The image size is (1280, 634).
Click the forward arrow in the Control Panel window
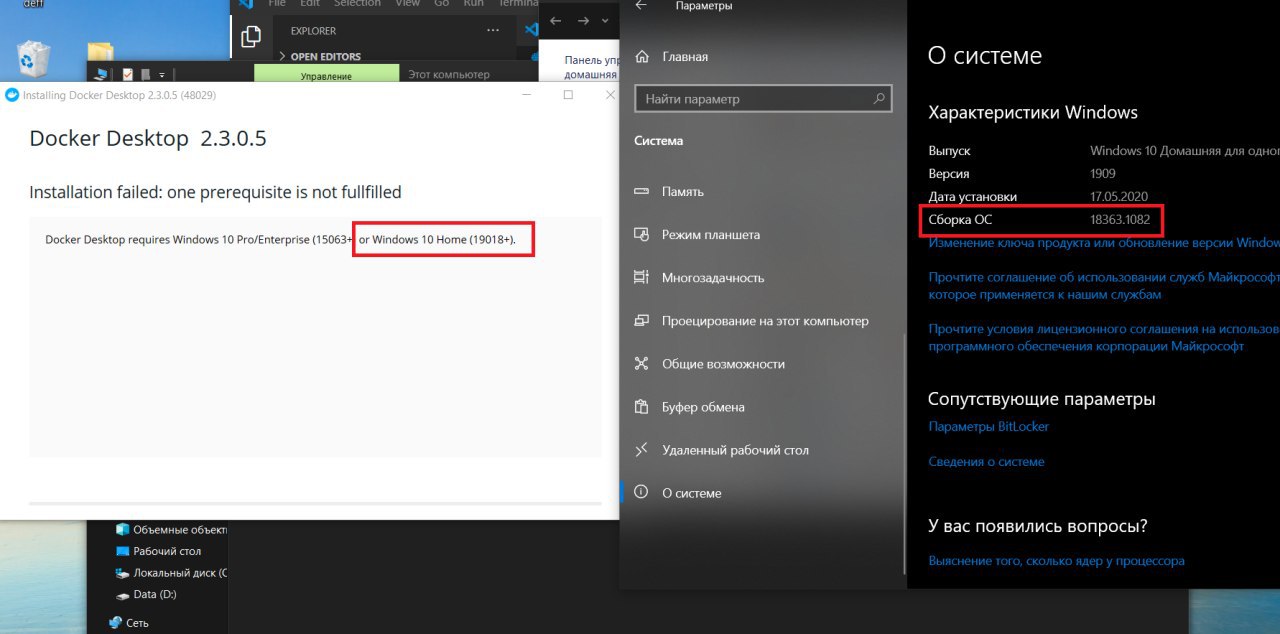[584, 21]
